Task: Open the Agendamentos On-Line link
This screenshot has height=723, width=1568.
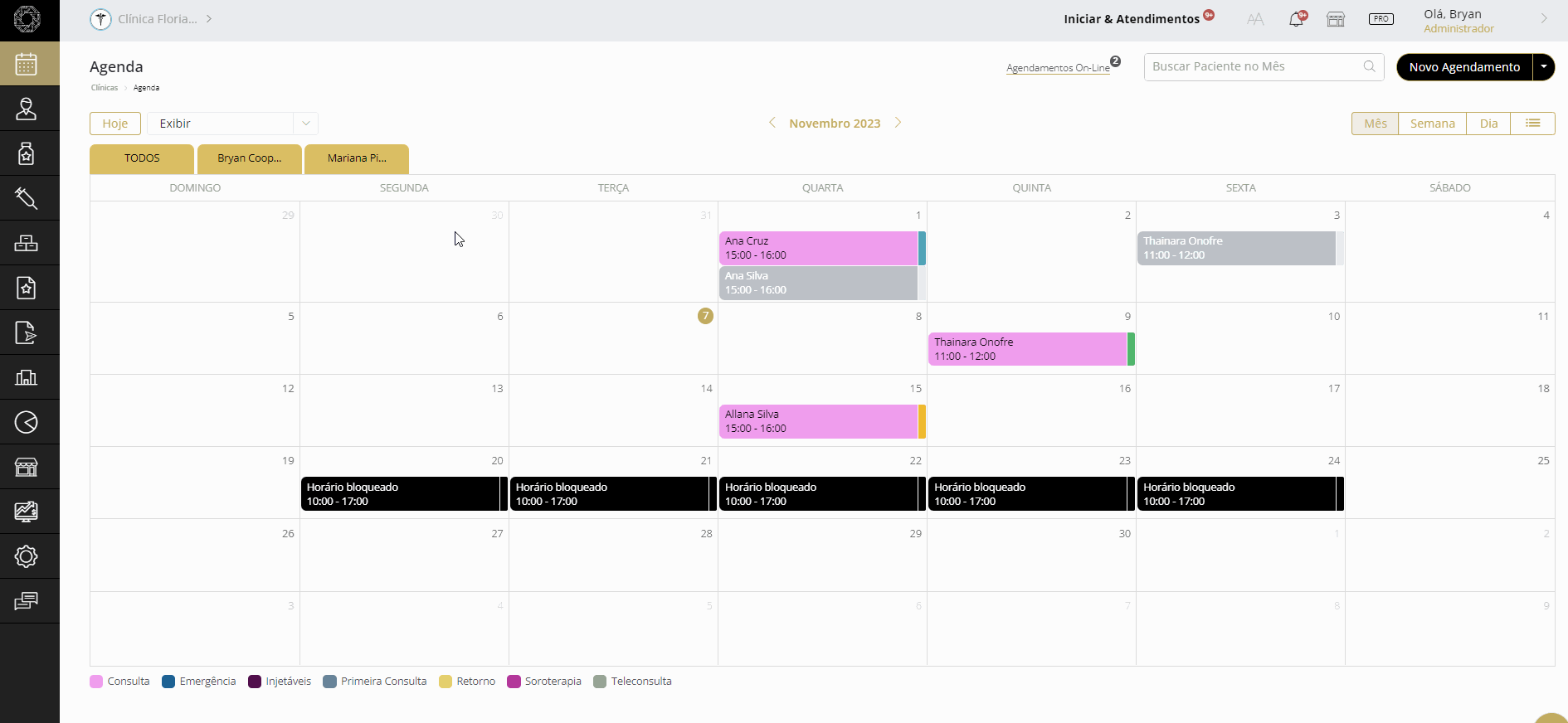Action: point(1058,68)
